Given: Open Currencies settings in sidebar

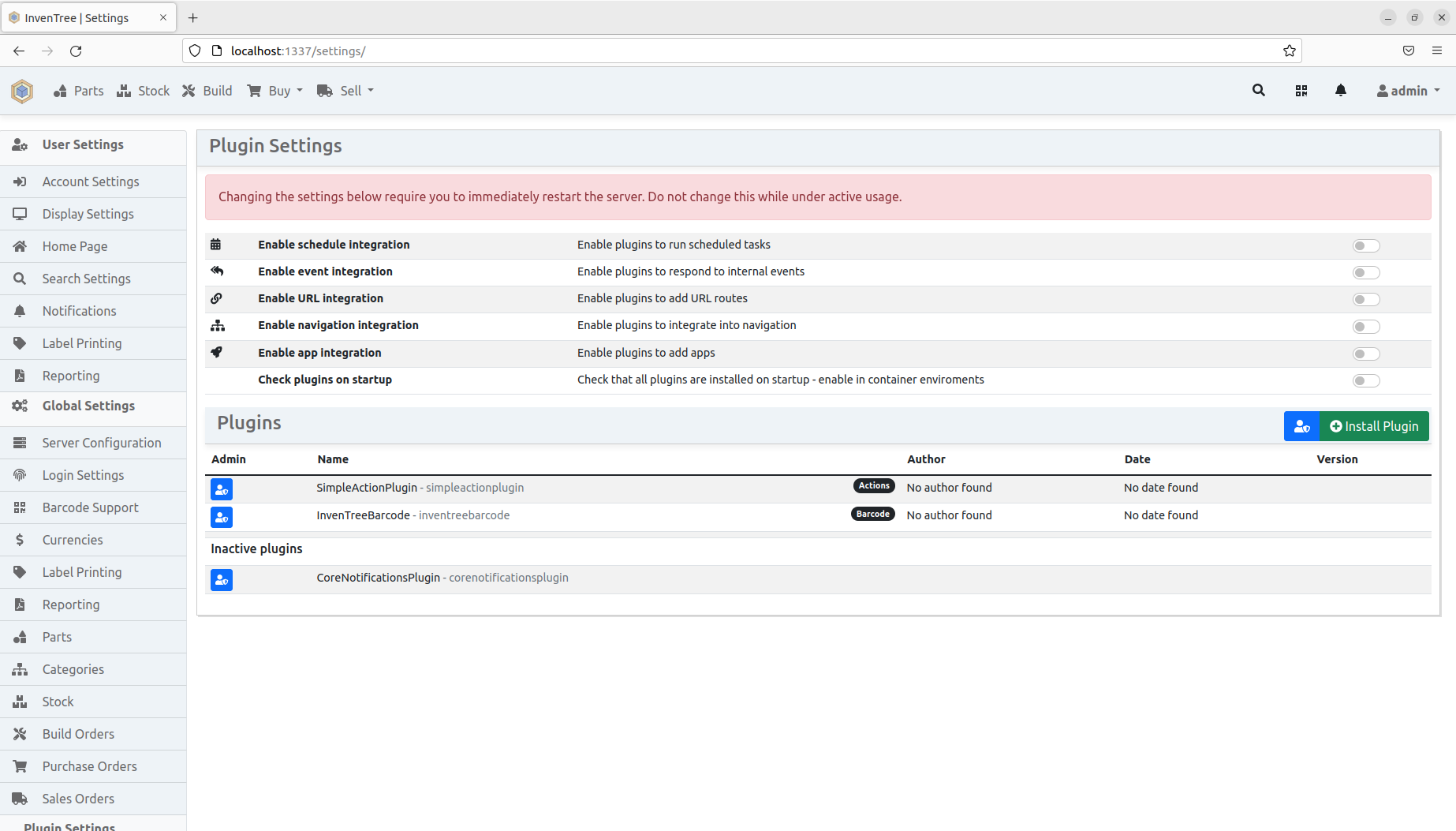Looking at the screenshot, I should [x=93, y=540].
